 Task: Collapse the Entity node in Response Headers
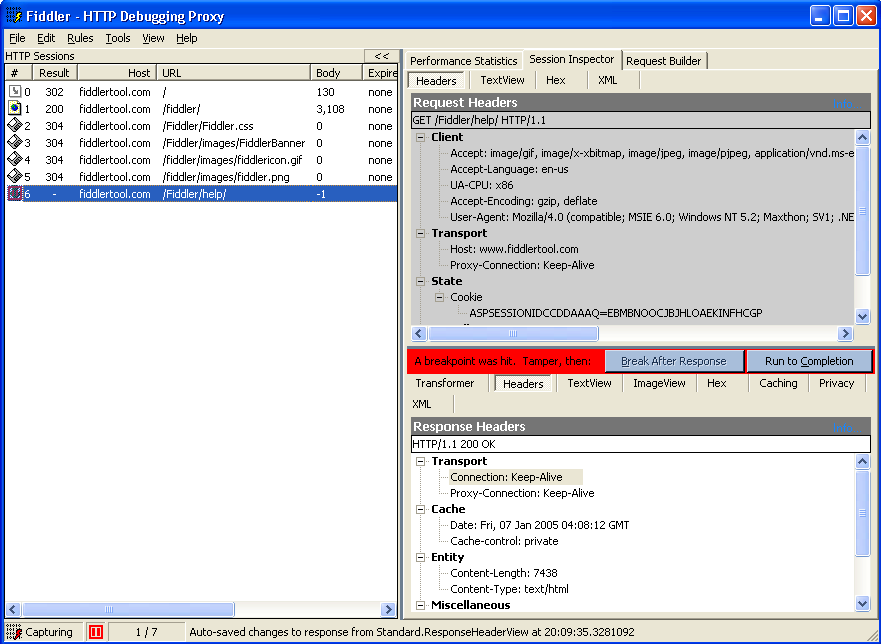tap(421, 557)
